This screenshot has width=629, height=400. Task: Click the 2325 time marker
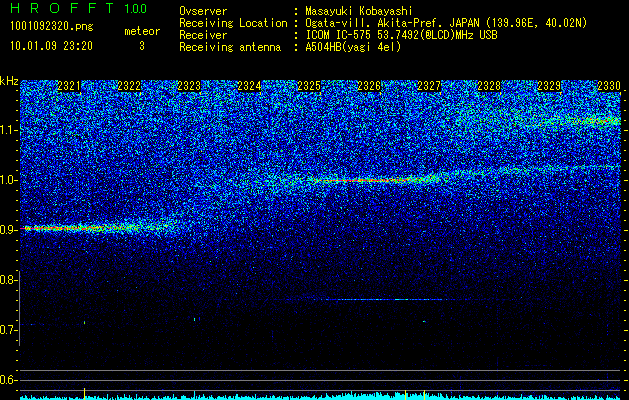(309, 86)
